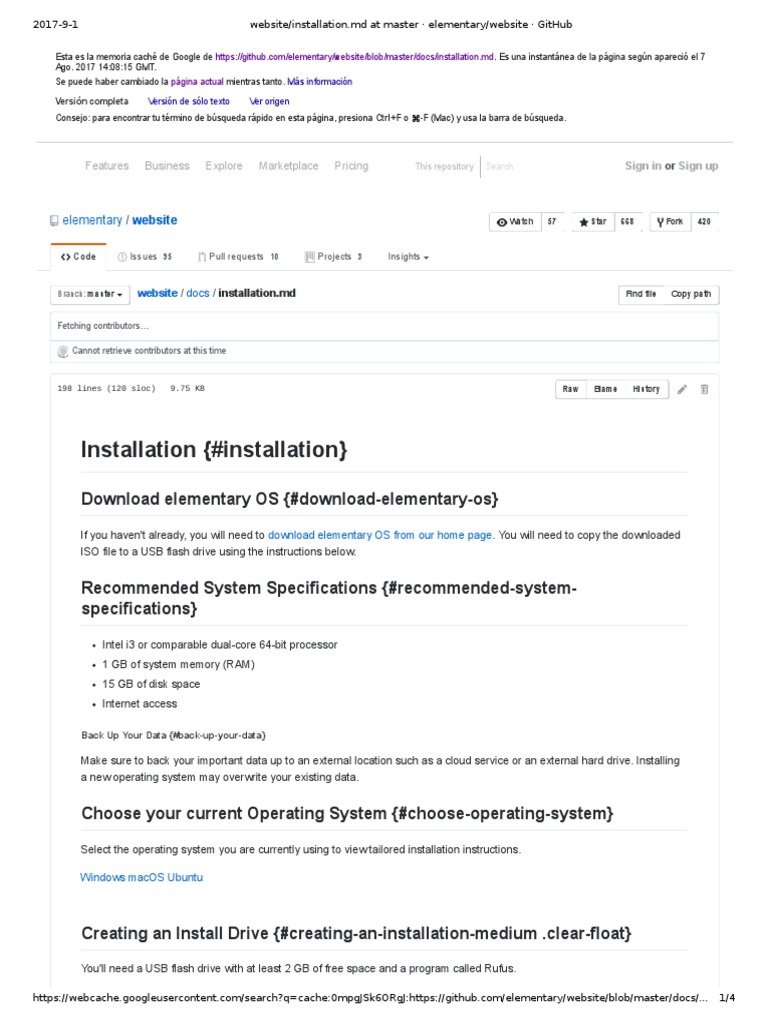
Task: Open the página actual link
Action: [197, 82]
